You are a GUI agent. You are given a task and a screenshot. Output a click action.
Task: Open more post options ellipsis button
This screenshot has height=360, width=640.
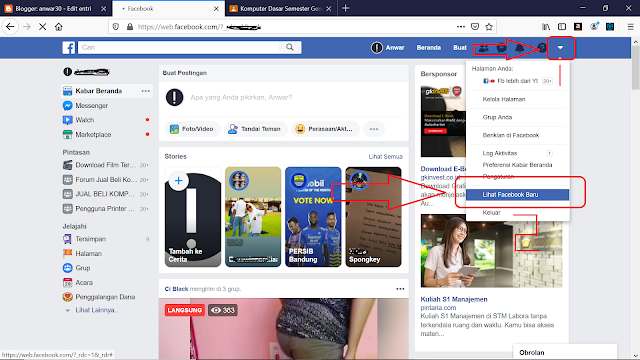(374, 129)
